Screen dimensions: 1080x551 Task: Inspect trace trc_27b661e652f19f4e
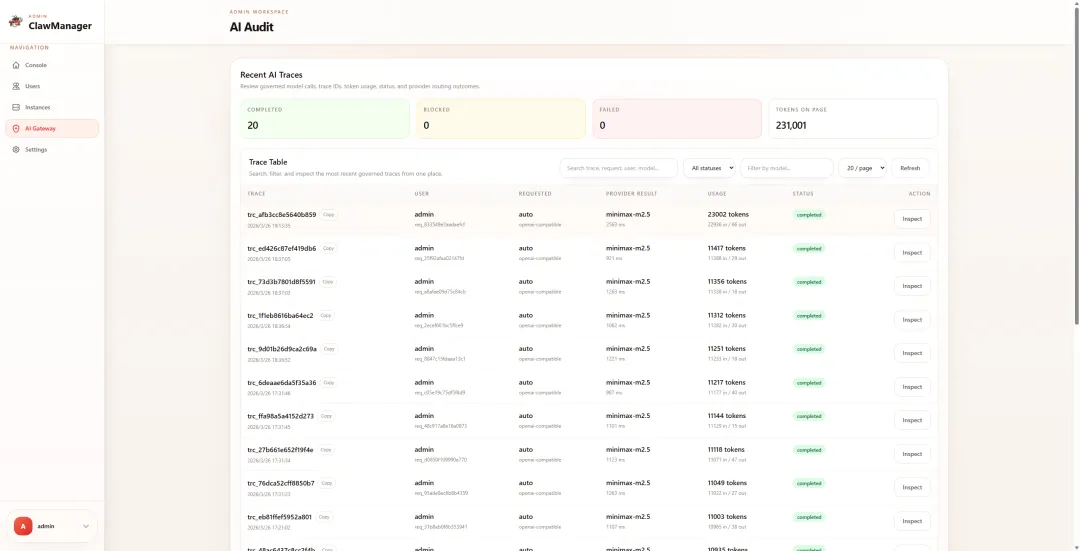912,454
